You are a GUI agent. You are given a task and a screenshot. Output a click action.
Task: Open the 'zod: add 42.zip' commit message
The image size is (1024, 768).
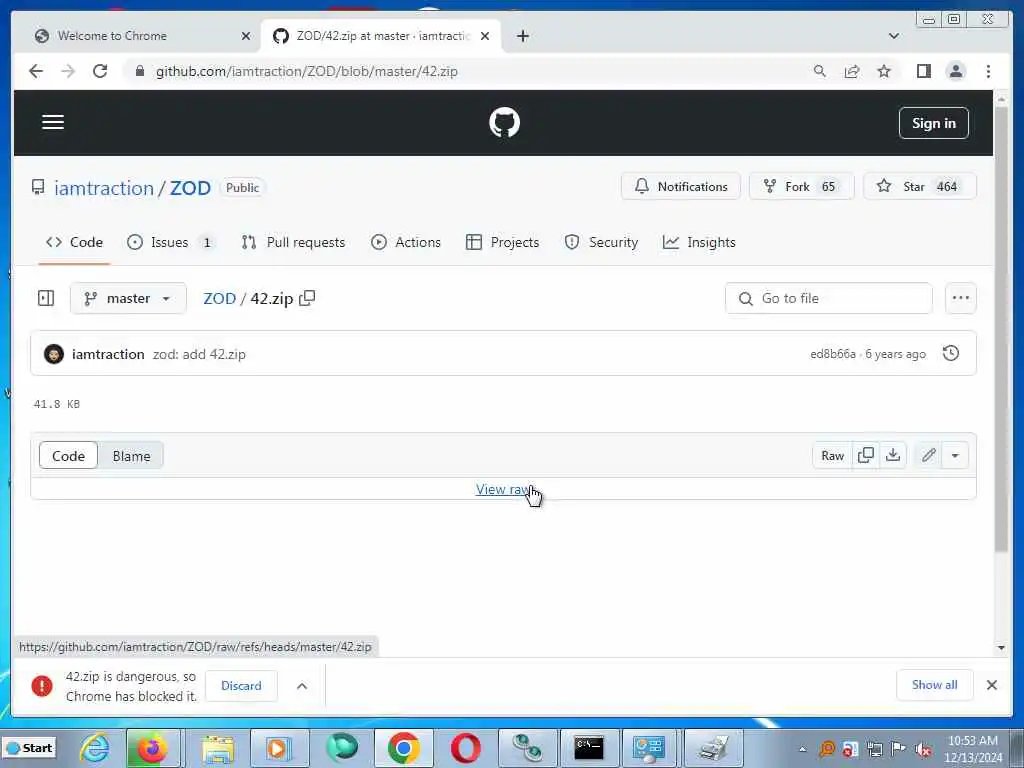199,354
